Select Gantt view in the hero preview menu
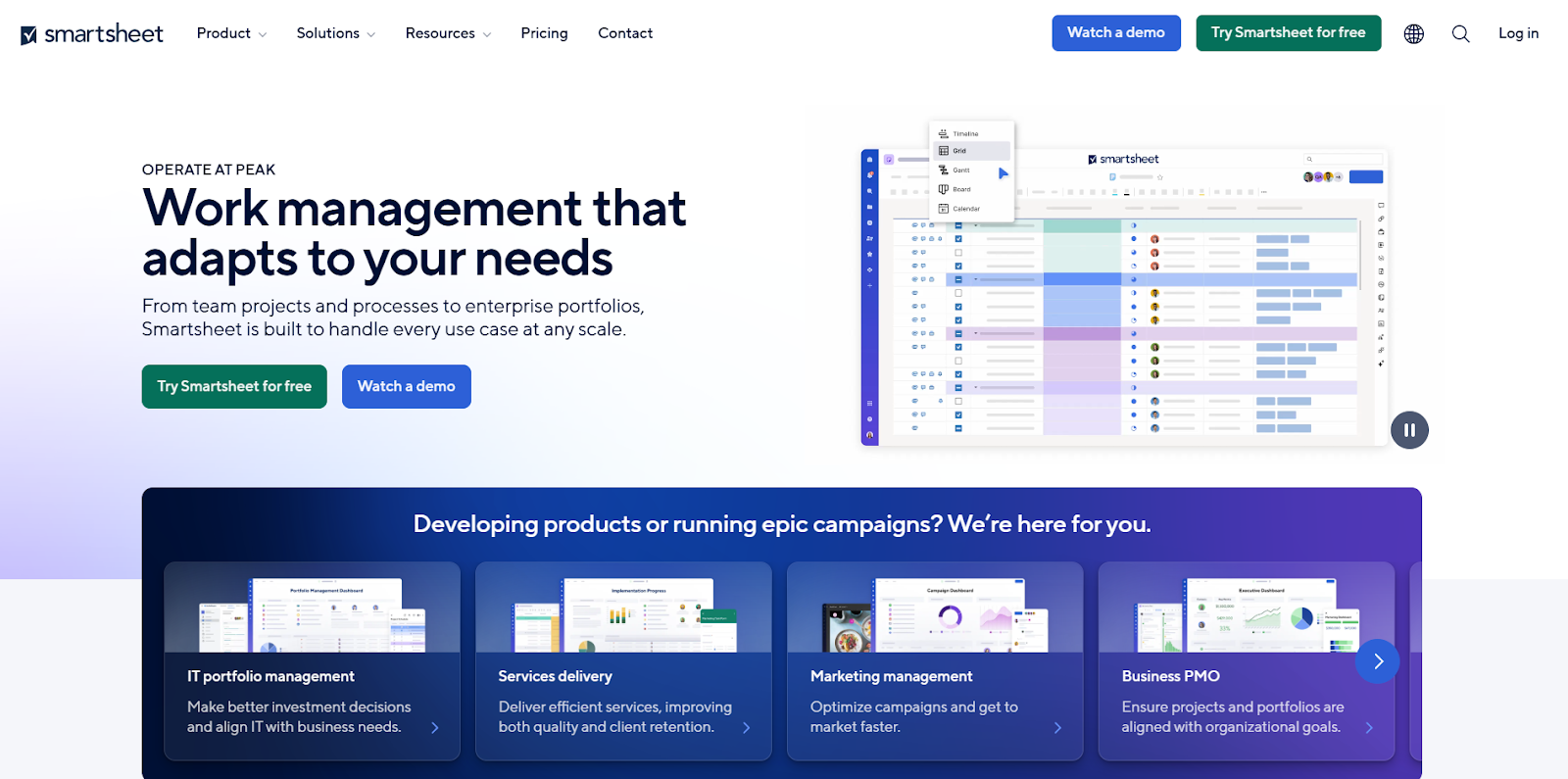 955,170
